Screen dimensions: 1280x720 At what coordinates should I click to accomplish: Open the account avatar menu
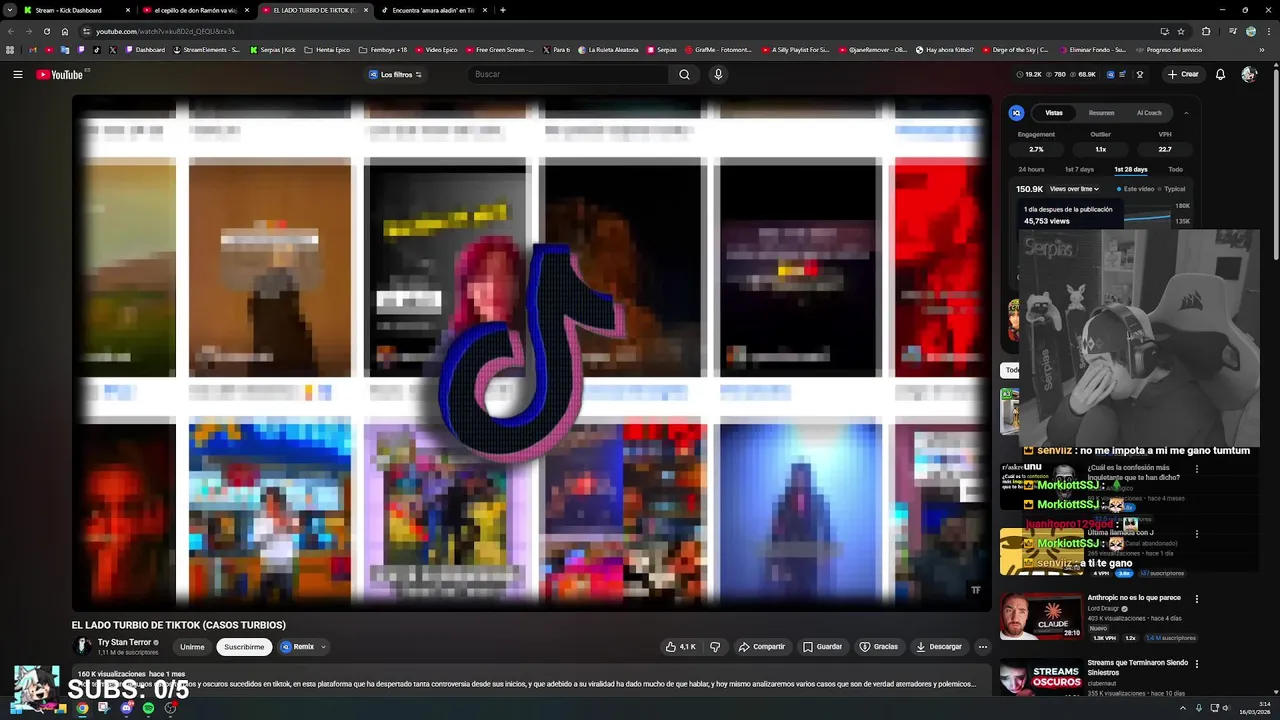[x=1248, y=74]
